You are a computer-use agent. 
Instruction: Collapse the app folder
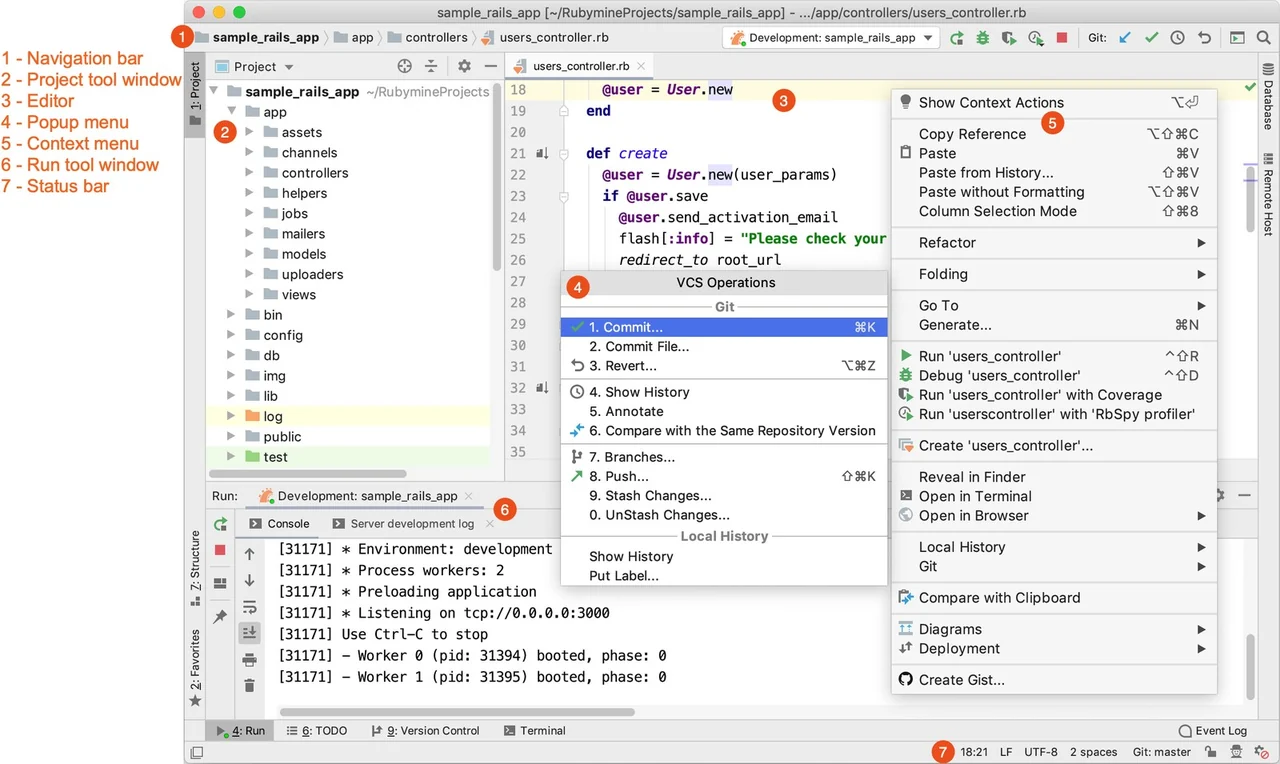pyautogui.click(x=232, y=112)
